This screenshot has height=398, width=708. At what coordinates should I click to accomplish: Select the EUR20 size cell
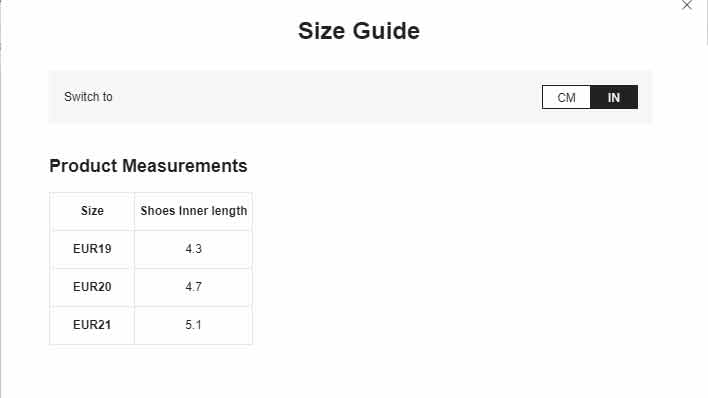click(92, 287)
